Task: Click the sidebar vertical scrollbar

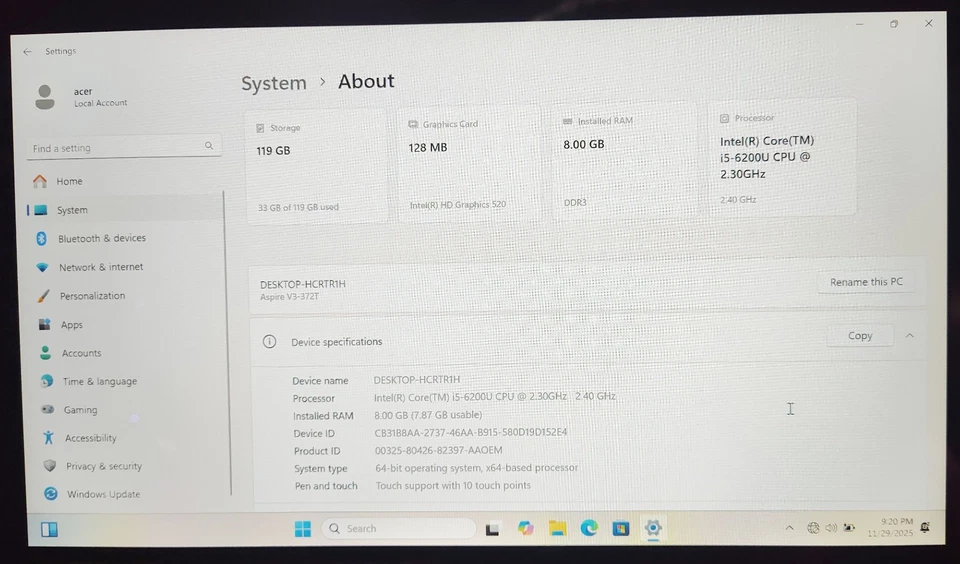Action: point(228,343)
